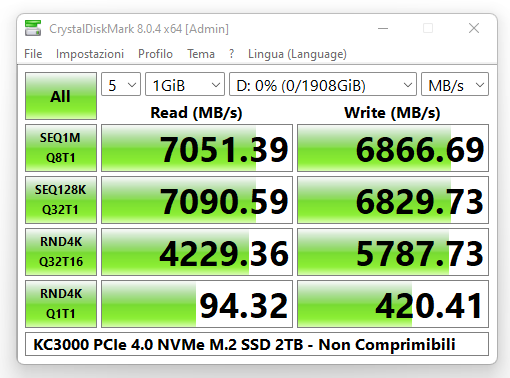
Task: Run all benchmarks with the All button
Action: [x=61, y=96]
